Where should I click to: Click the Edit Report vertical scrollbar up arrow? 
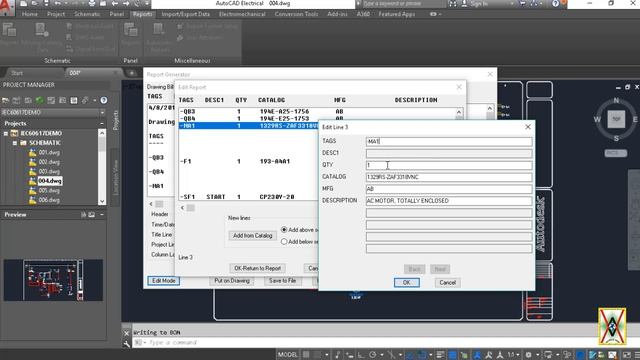459,112
